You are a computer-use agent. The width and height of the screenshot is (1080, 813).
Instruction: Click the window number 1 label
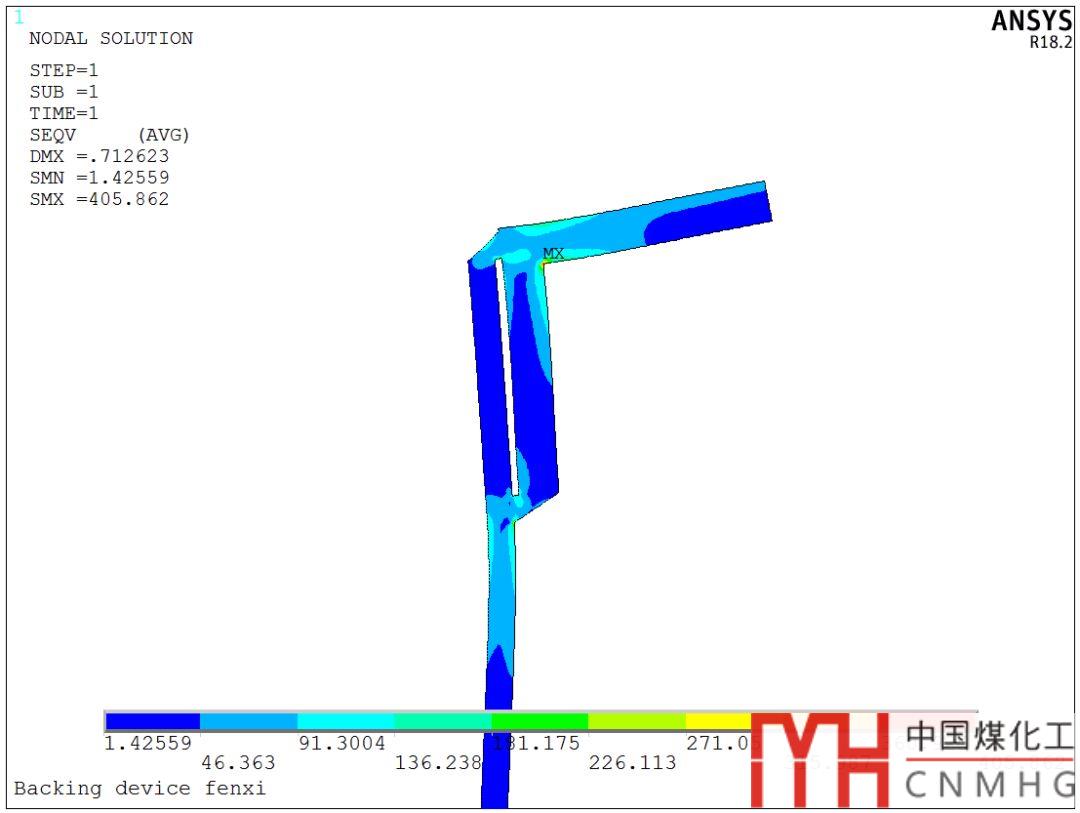(x=19, y=17)
